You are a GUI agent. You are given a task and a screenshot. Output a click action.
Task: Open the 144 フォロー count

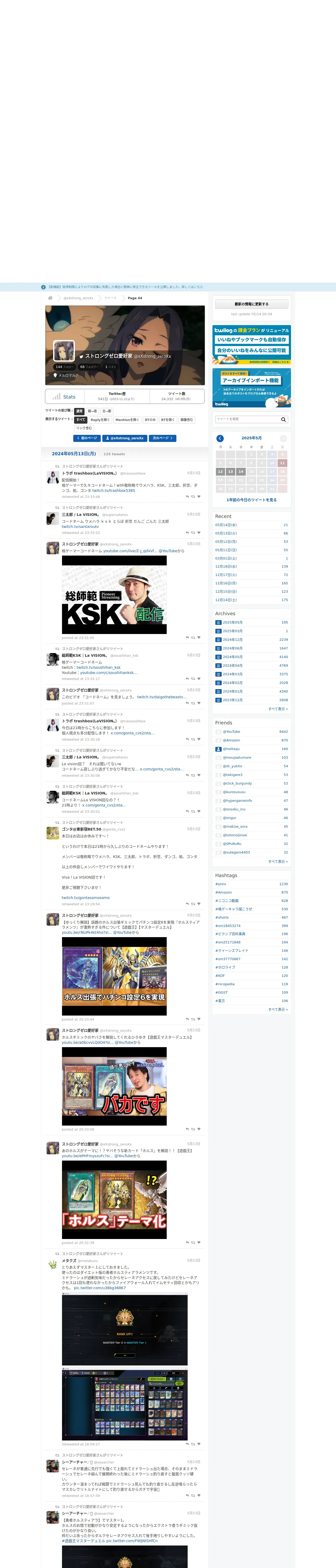[x=64, y=367]
